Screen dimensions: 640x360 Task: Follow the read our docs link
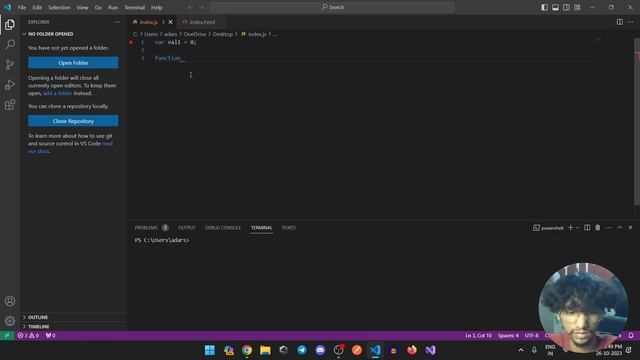point(70,147)
